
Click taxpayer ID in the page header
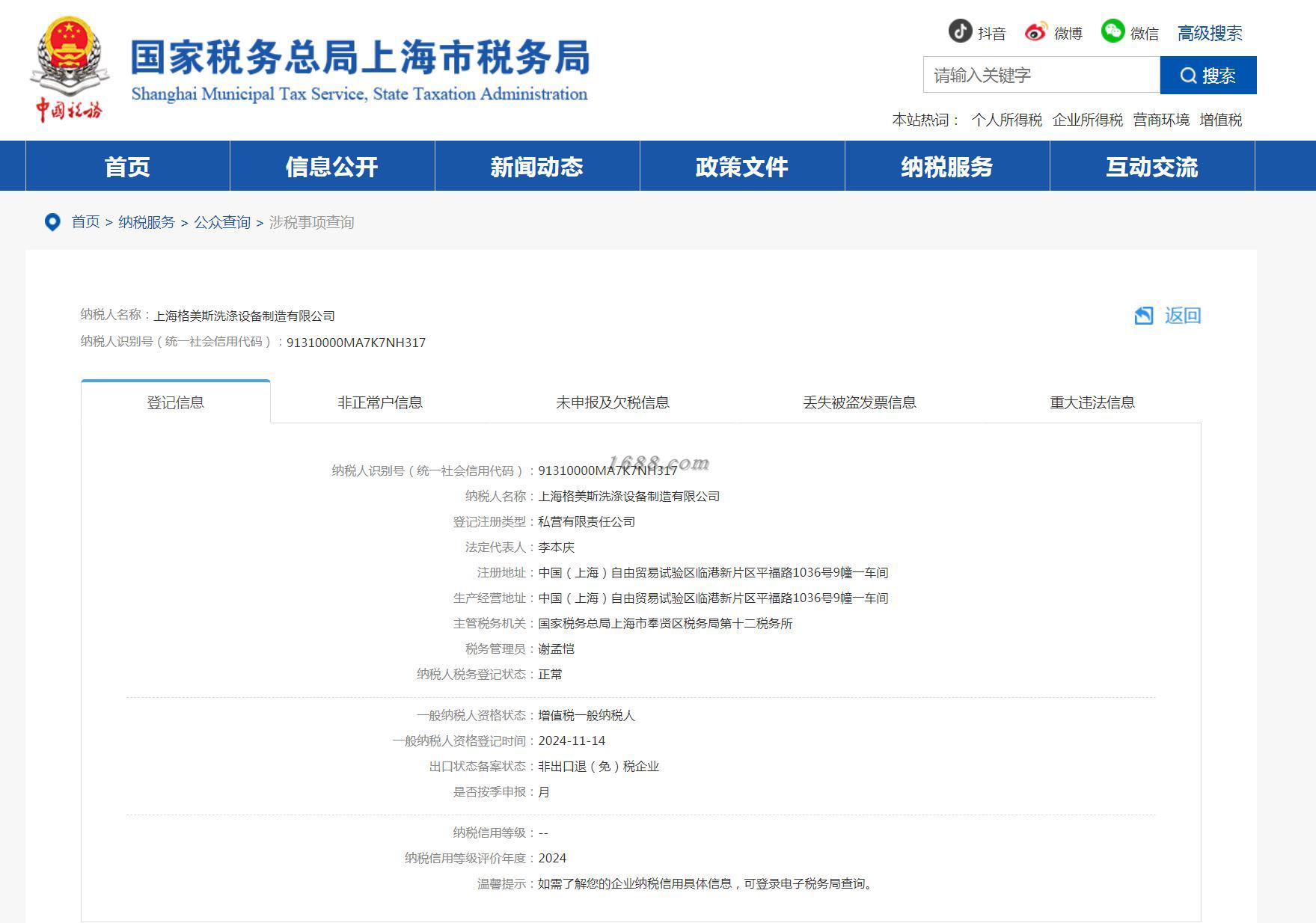click(x=356, y=343)
